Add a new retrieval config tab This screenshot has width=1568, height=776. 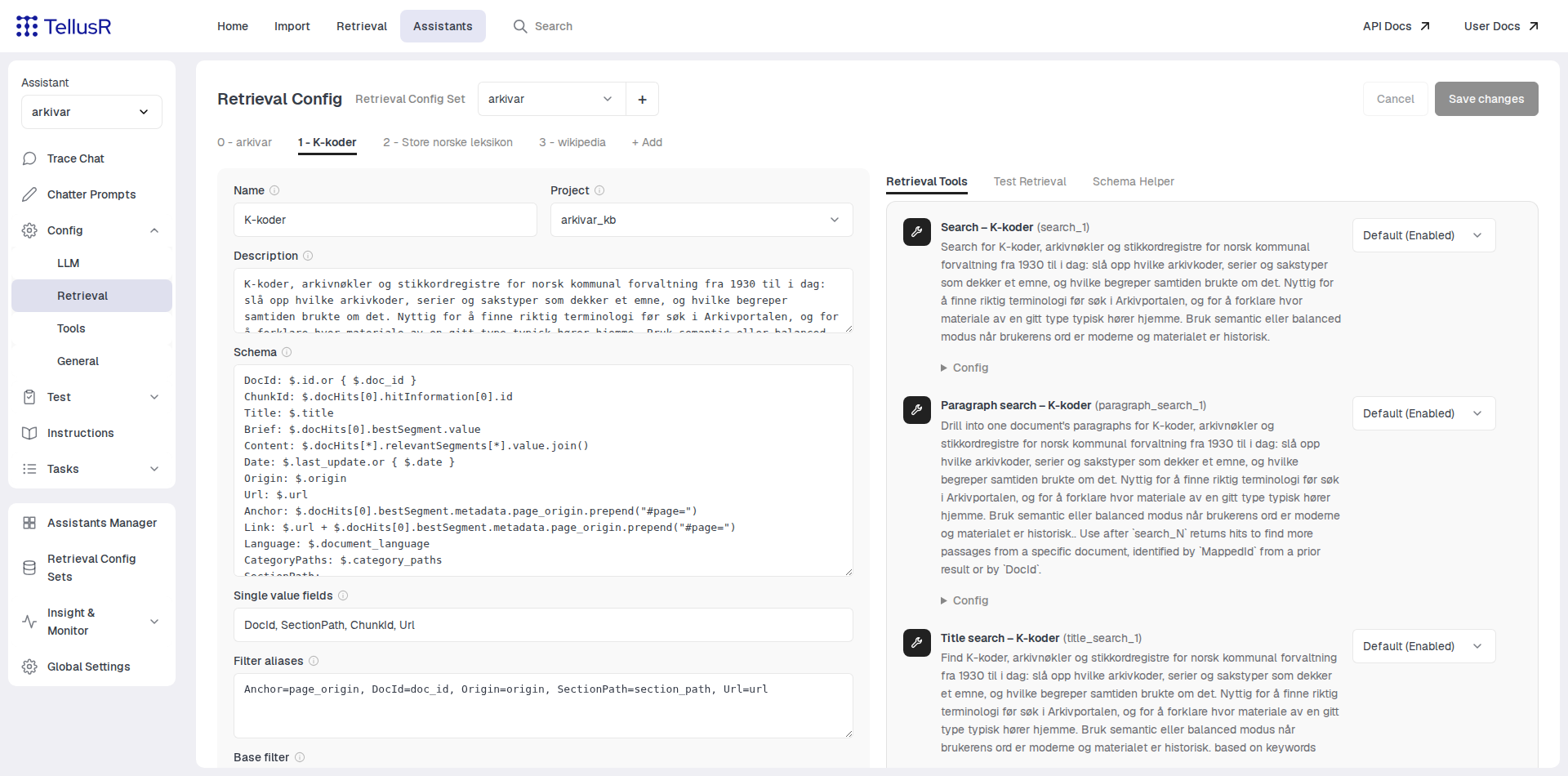[647, 142]
